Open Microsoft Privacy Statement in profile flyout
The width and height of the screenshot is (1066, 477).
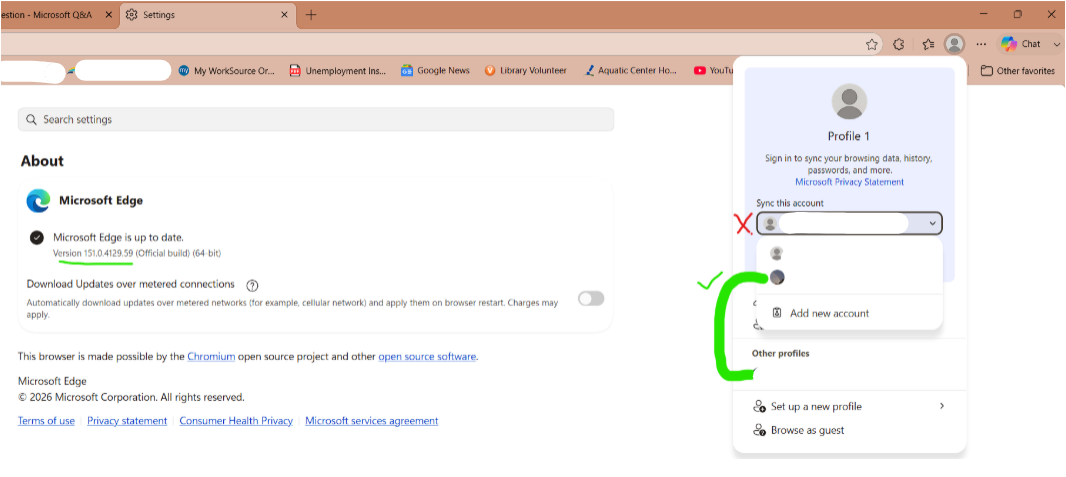(x=849, y=182)
